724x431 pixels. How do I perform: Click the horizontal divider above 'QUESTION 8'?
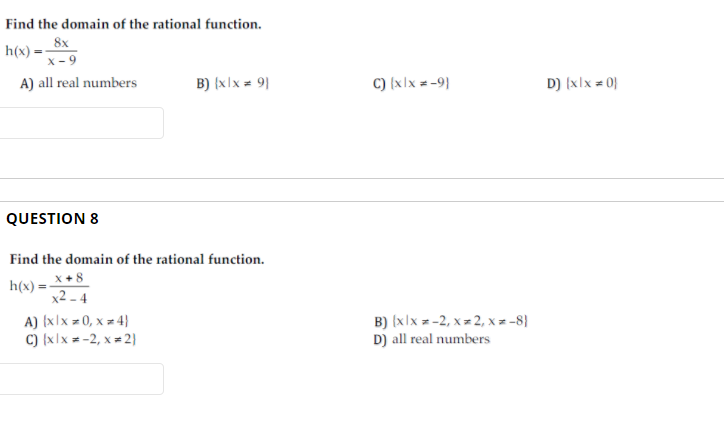click(x=362, y=201)
